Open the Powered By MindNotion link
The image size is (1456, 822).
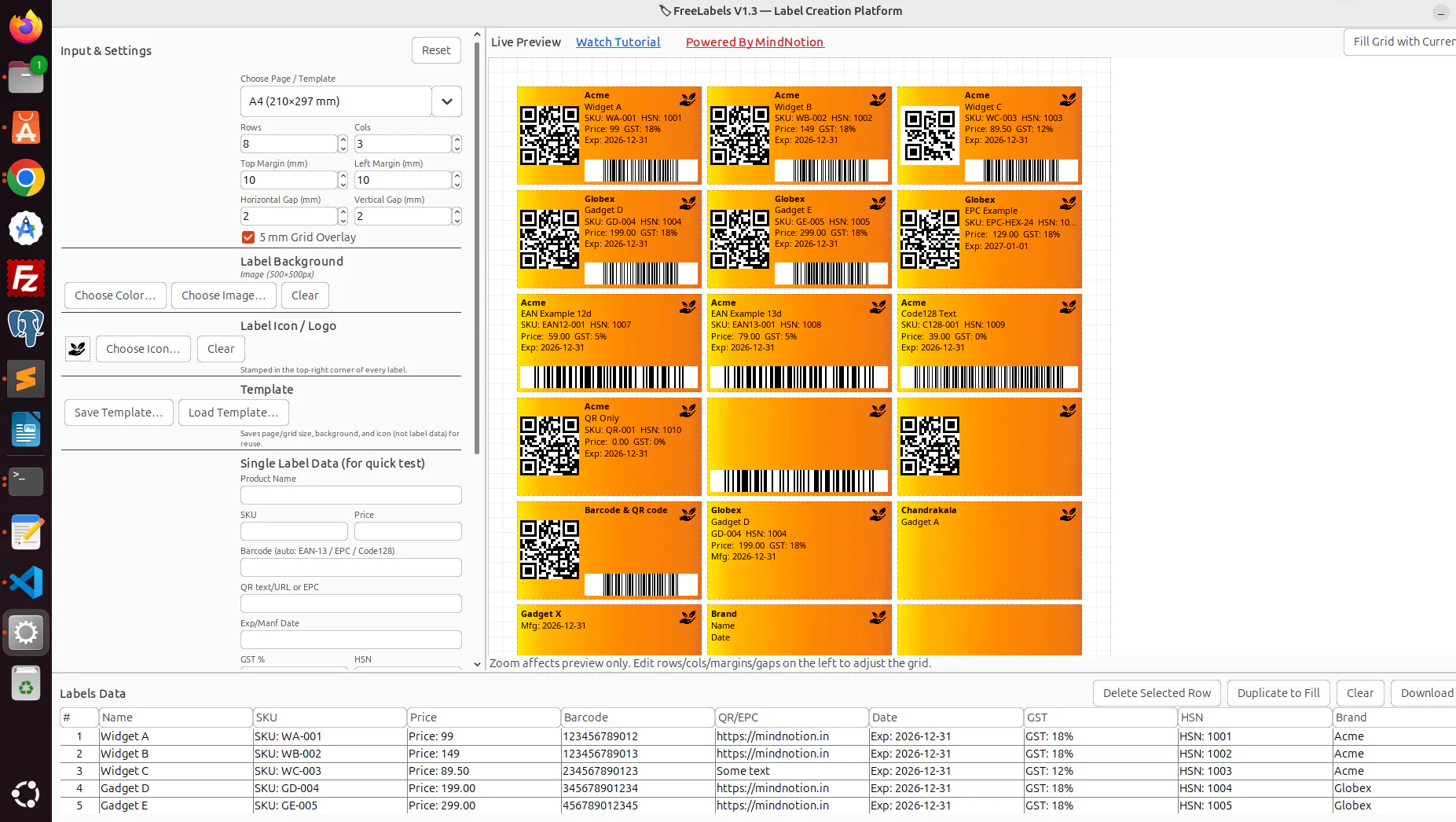(754, 42)
